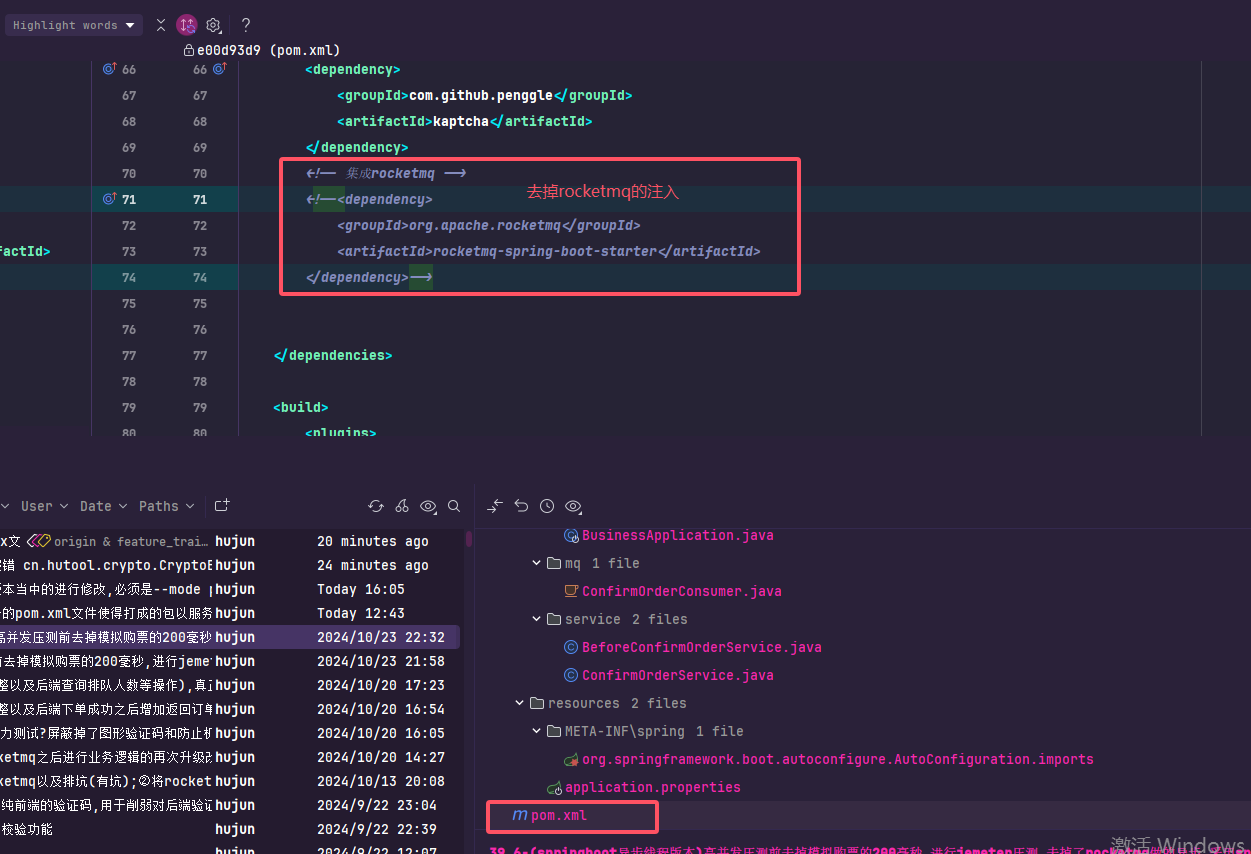Screen dimensions: 1251x854
Task: Open diff viewer help question mark
Action: (246, 25)
